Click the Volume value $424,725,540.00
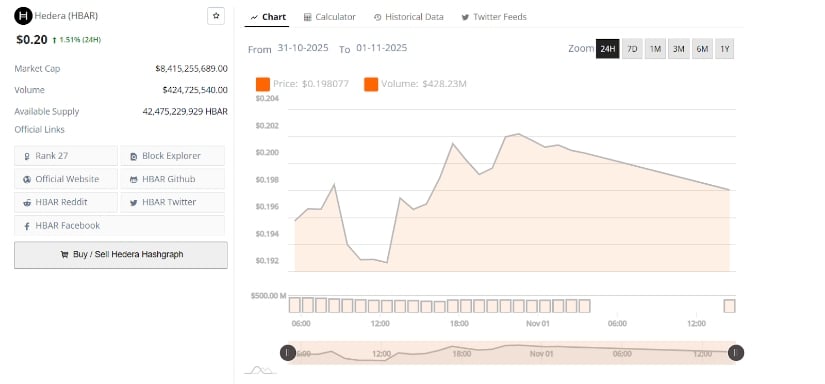The image size is (825, 384). (195, 90)
